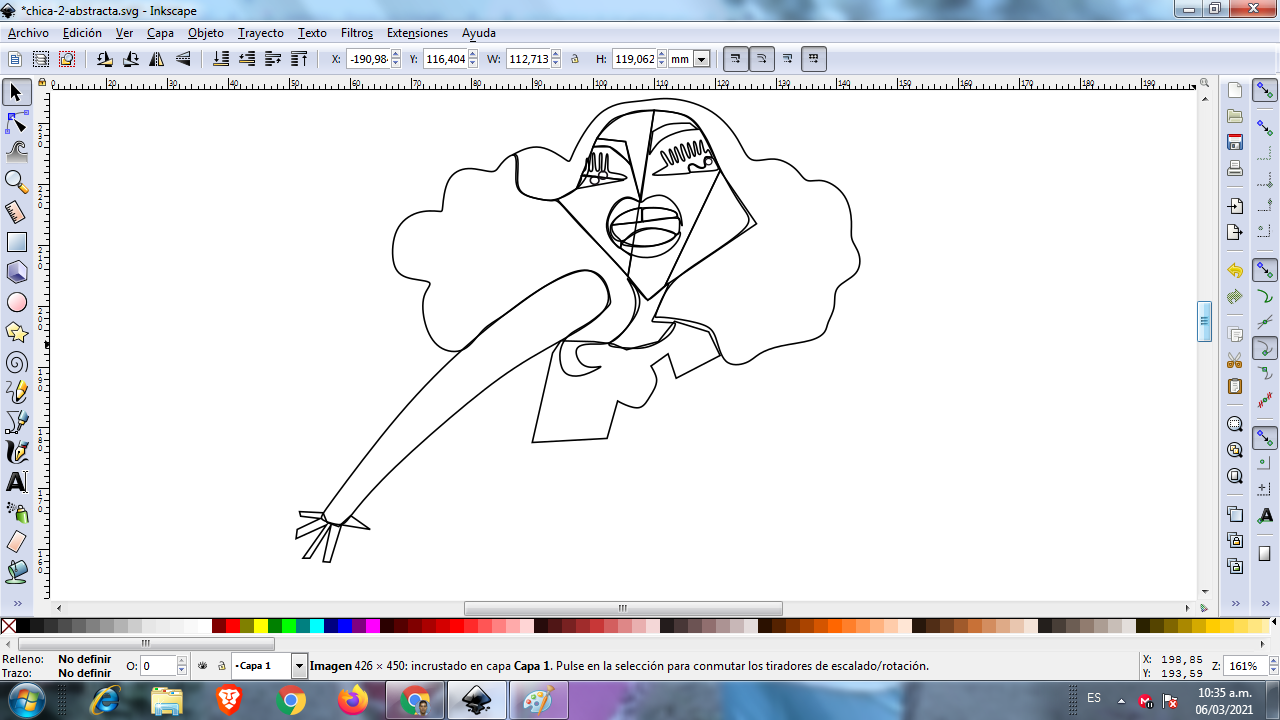The height and width of the screenshot is (720, 1280).
Task: Toggle the width/height lock ratio
Action: coord(575,59)
